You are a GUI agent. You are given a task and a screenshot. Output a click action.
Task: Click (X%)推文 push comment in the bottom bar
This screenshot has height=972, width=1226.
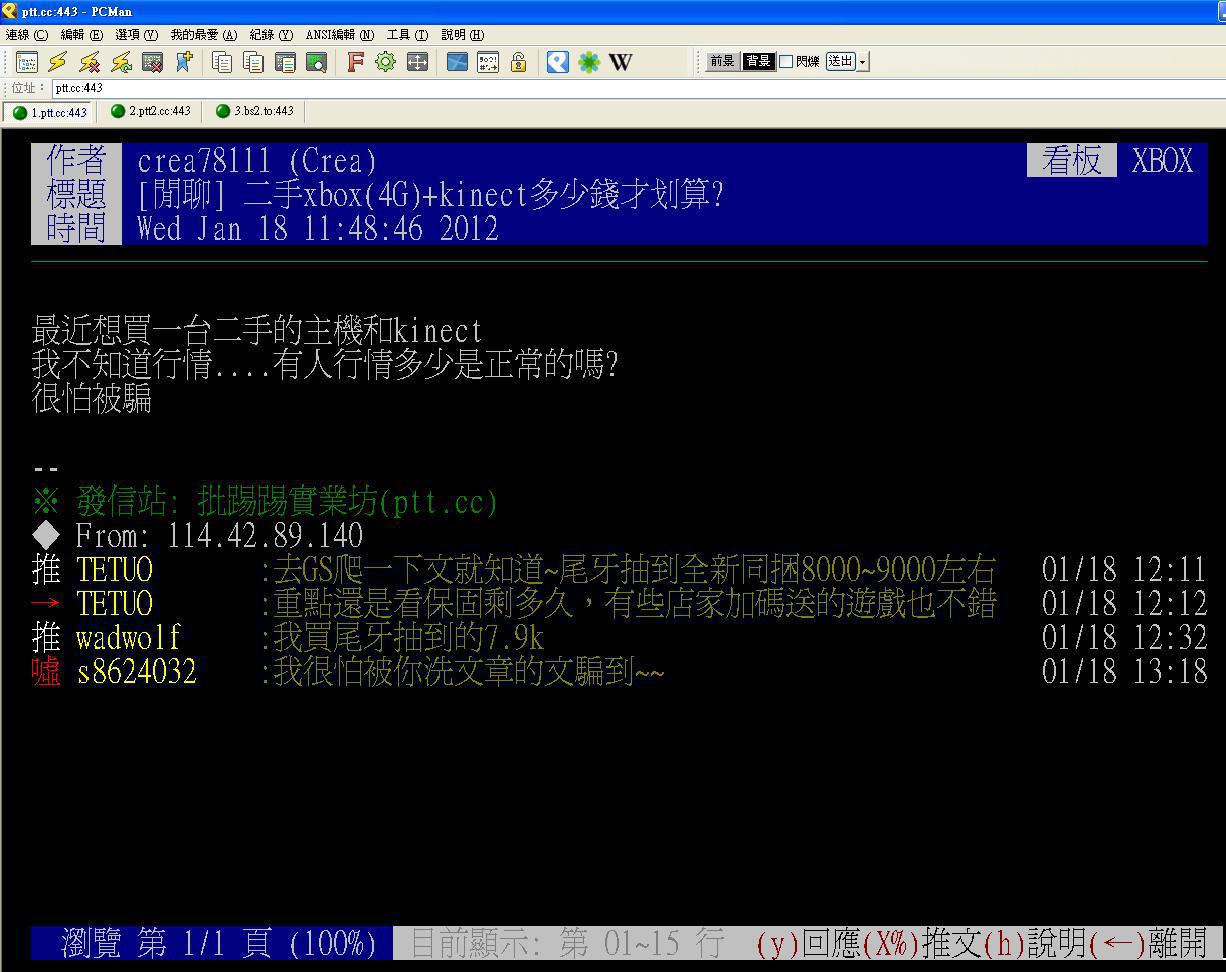pyautogui.click(x=922, y=942)
